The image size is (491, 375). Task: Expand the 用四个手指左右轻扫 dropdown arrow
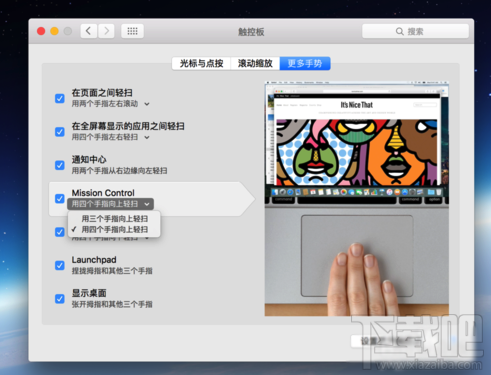tap(147, 137)
